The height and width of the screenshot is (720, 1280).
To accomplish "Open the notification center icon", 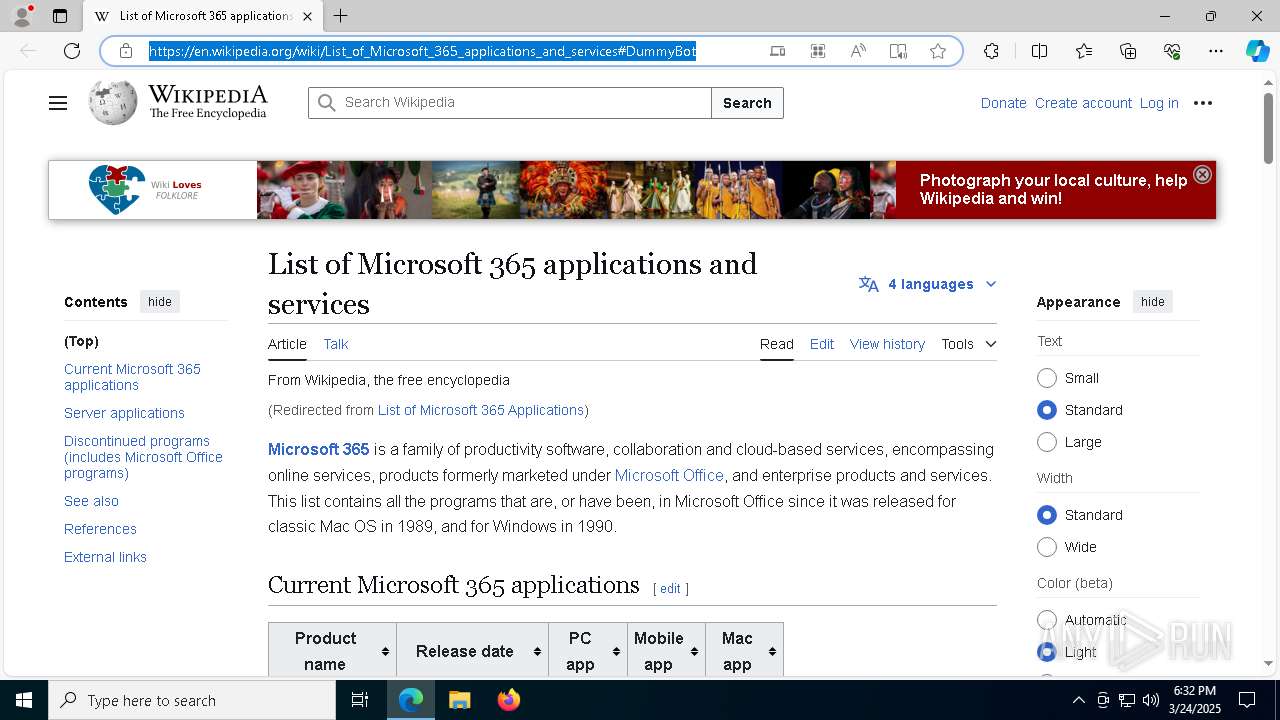I will click(x=1247, y=700).
